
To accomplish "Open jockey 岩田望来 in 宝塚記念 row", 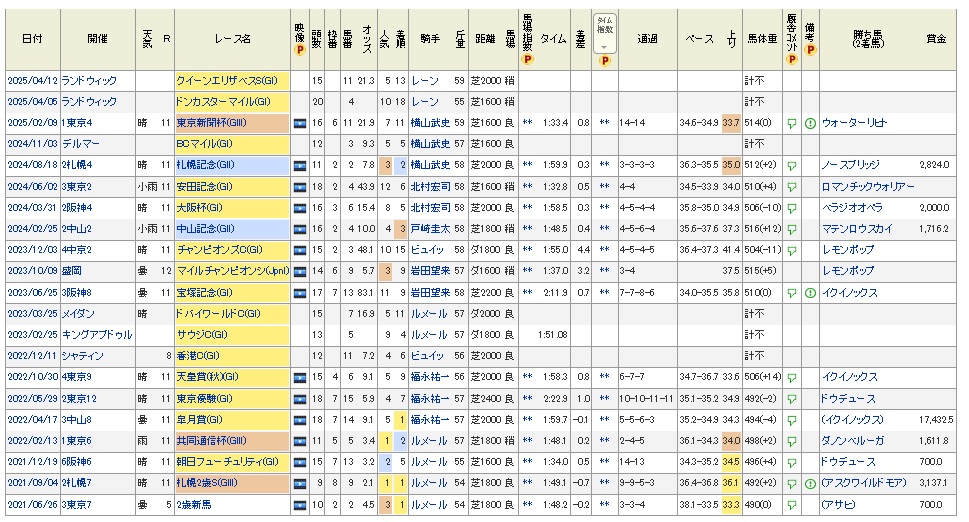I will click(431, 293).
